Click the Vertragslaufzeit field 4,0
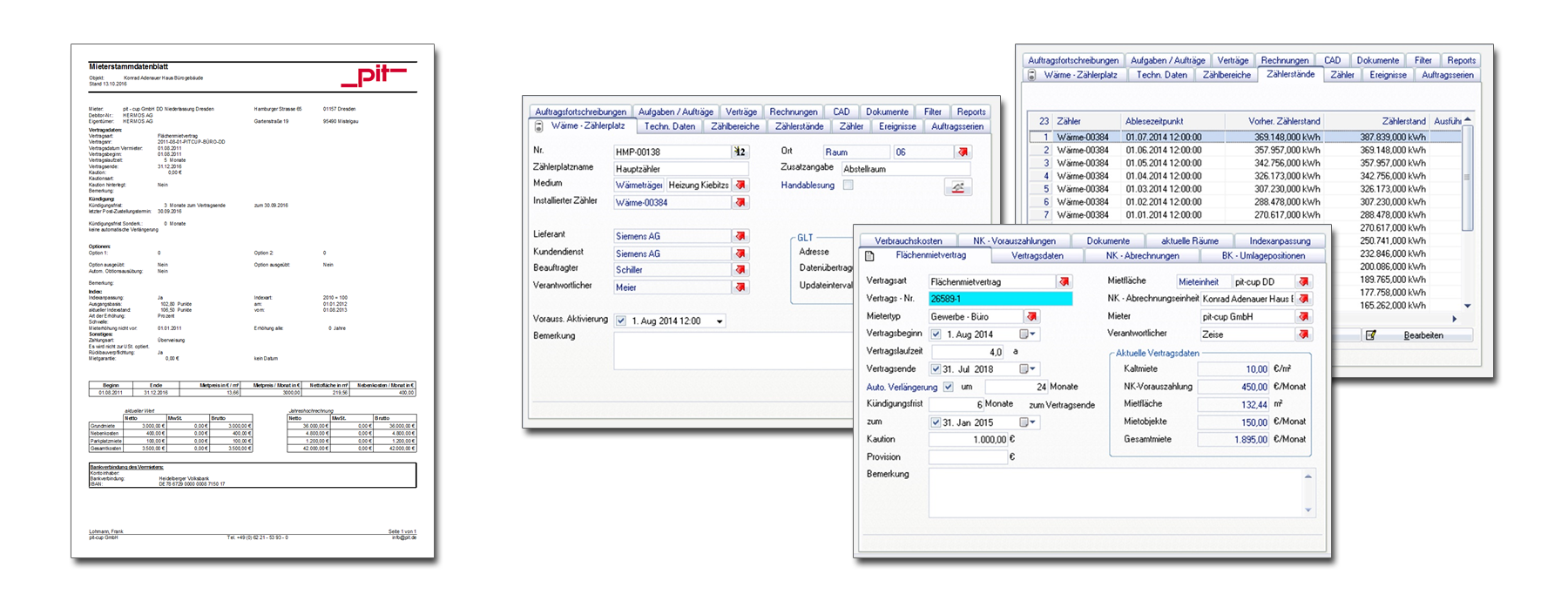Viewport: 1568px width, 601px height. coord(969,352)
